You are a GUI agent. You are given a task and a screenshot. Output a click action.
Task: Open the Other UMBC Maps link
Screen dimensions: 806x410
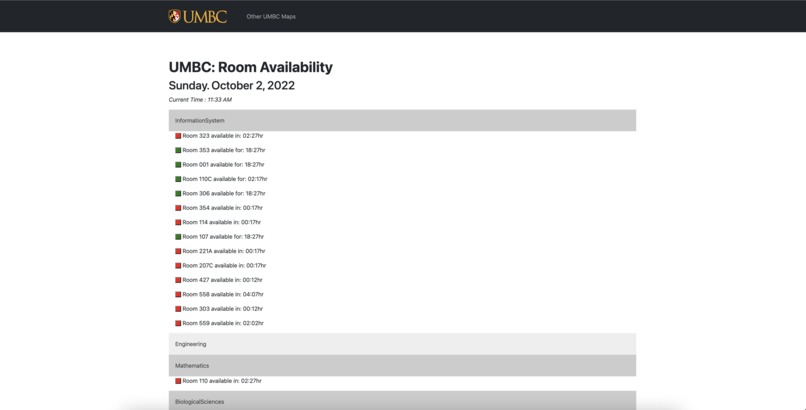pyautogui.click(x=271, y=16)
